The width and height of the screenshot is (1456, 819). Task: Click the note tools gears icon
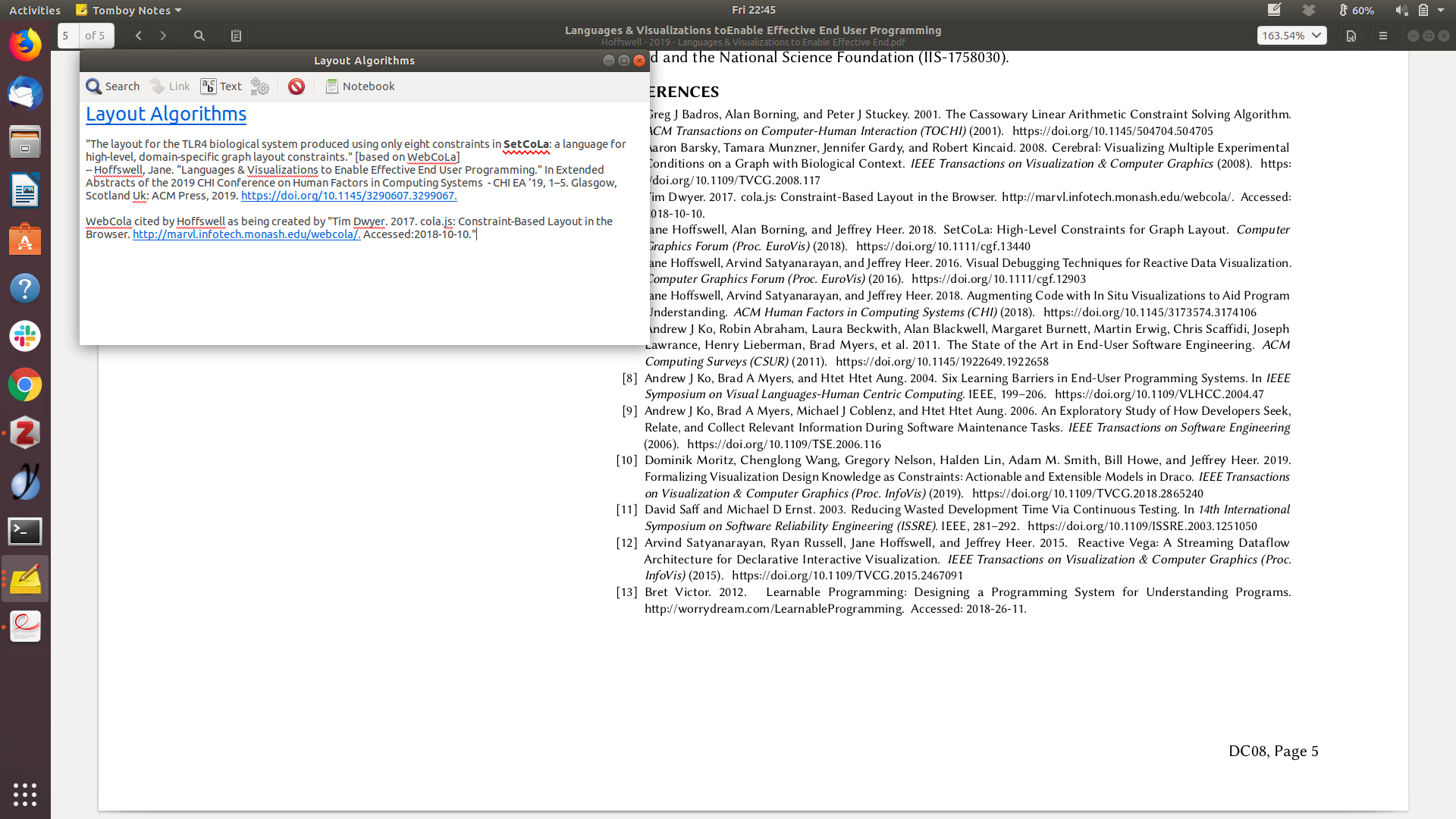tap(260, 86)
